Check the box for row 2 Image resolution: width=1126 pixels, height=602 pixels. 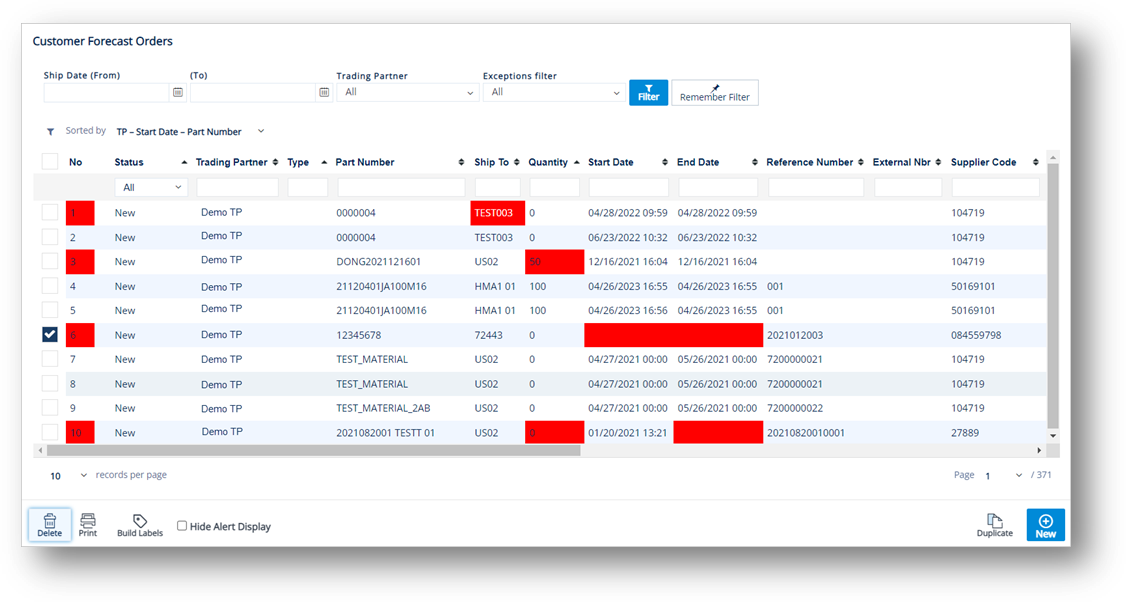tap(50, 236)
